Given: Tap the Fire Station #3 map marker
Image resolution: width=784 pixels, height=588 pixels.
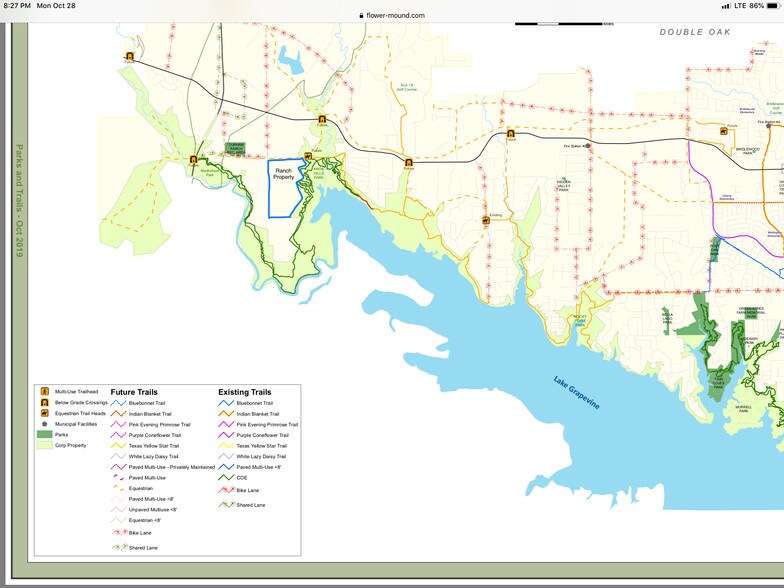Looking at the screenshot, I should click(588, 145).
